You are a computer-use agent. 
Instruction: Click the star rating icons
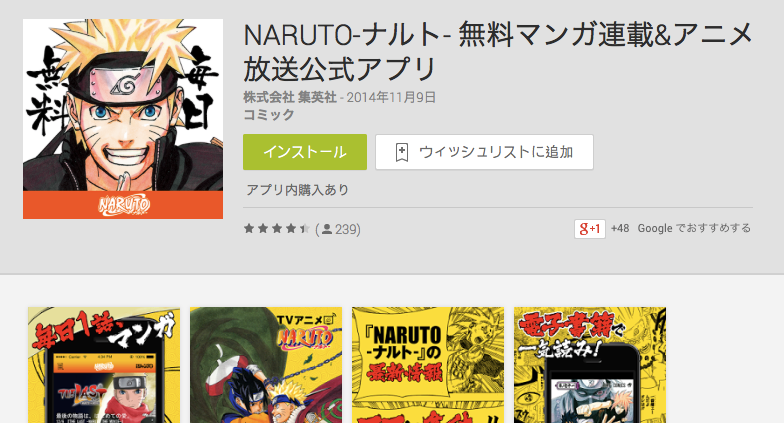point(277,229)
